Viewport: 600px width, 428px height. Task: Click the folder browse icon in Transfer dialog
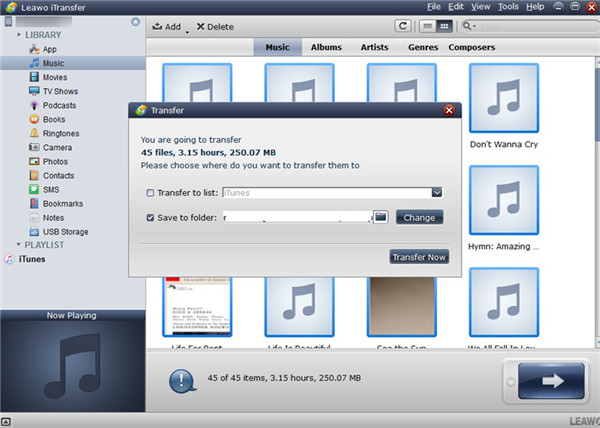[380, 217]
